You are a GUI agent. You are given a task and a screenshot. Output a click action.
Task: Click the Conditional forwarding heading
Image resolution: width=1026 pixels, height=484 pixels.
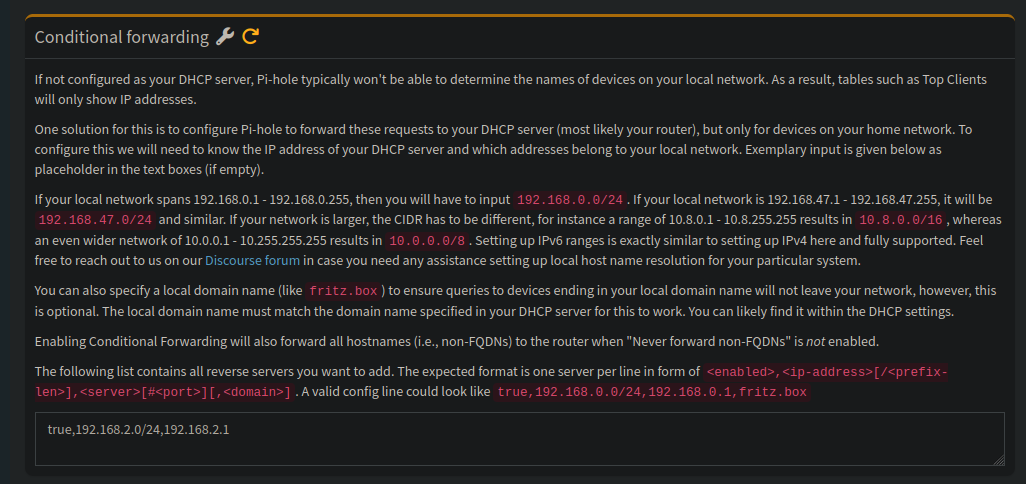[121, 37]
